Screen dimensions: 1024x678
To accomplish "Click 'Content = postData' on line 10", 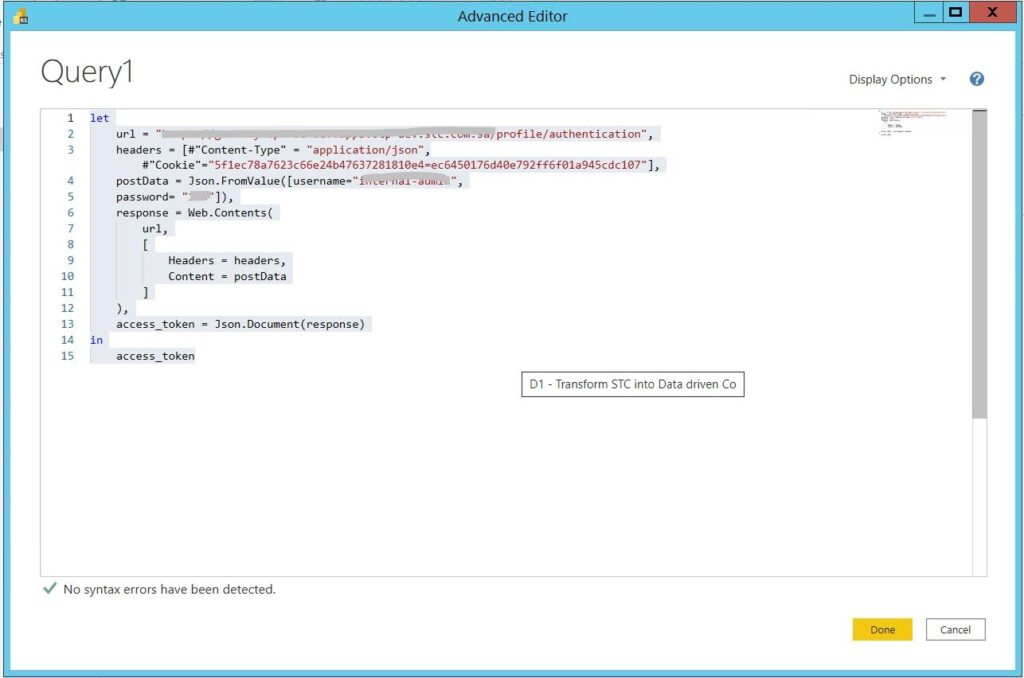I will tap(227, 276).
